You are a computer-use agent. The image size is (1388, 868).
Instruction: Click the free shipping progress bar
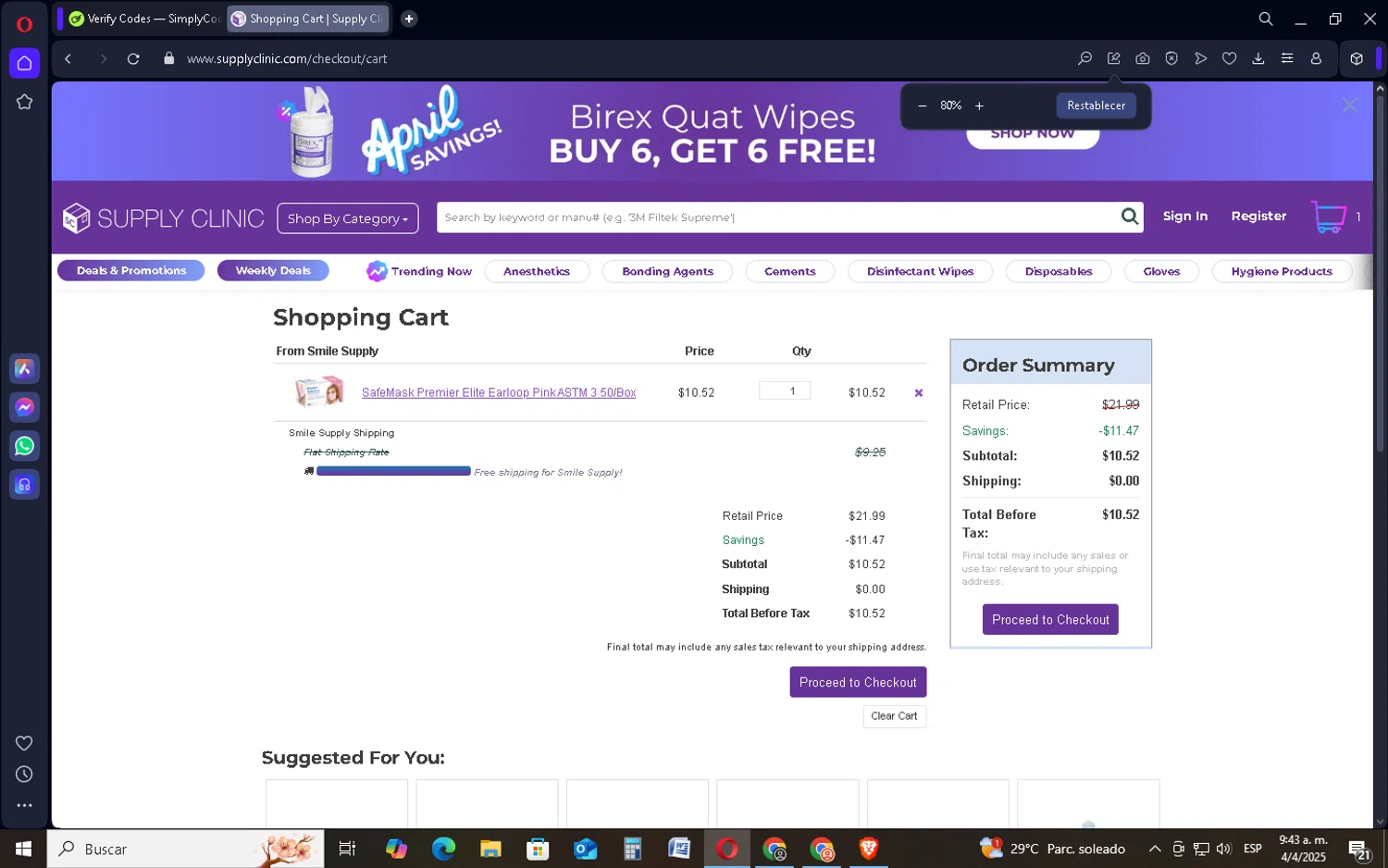(x=393, y=471)
